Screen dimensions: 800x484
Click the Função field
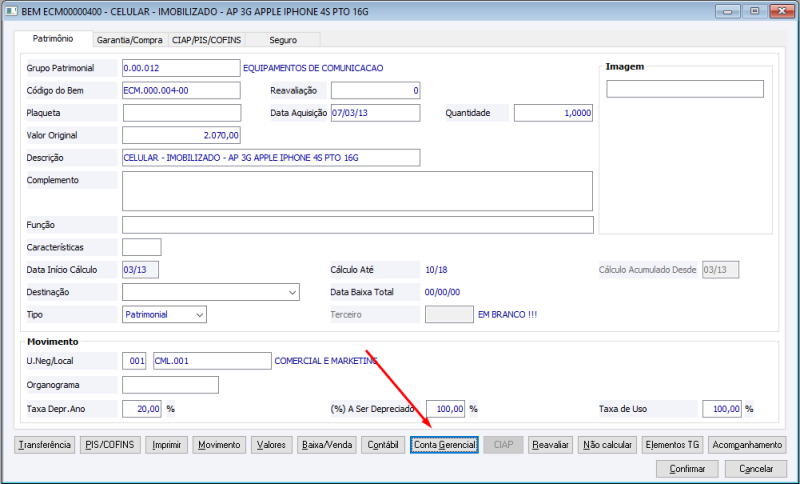pyautogui.click(x=358, y=225)
